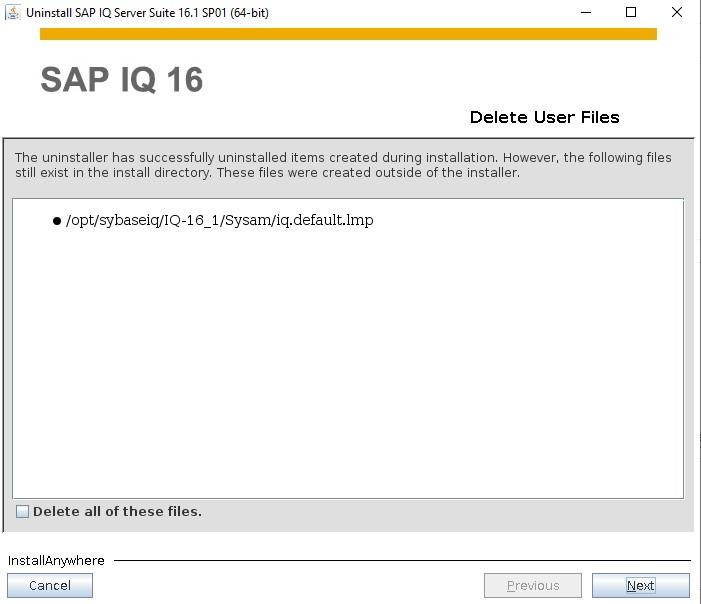Click the 'Delete all of these files.' label

117,511
